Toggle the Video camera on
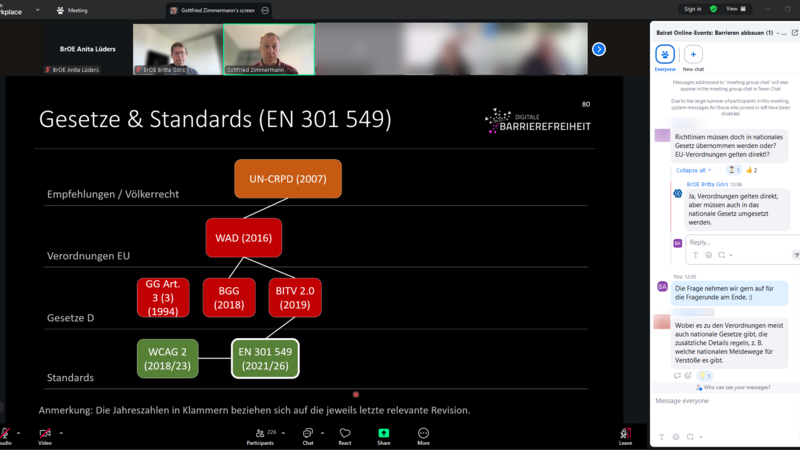This screenshot has width=800, height=450. click(44, 433)
